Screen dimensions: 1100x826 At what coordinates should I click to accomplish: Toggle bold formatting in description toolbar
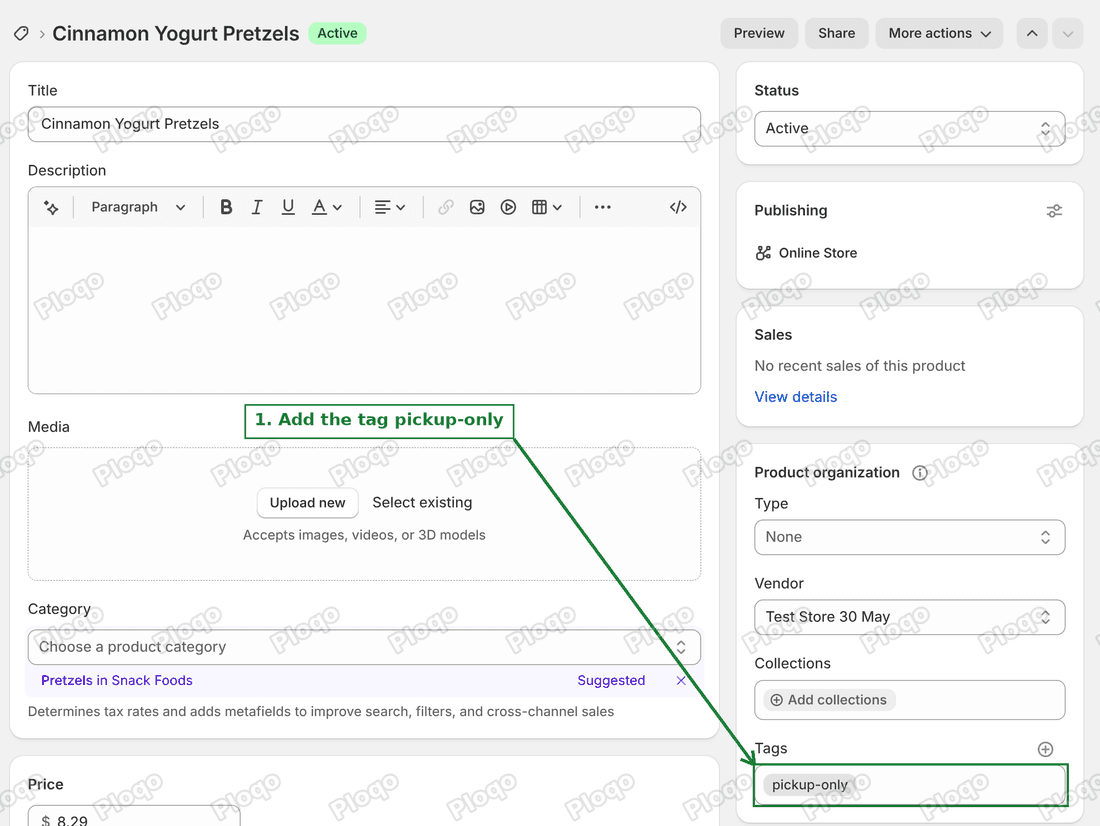[226, 207]
